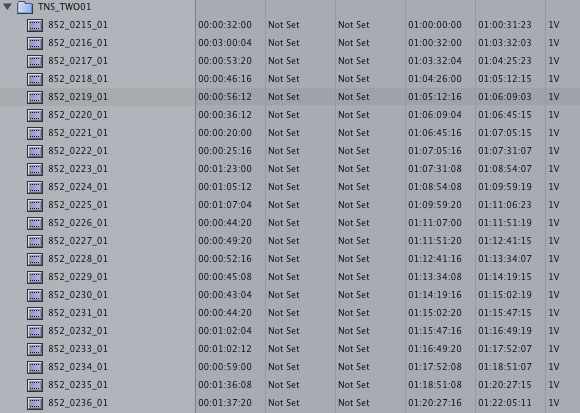Collapse the TNS_TWO01 bin disclosure triangle
Viewport: 580px width, 413px height.
click(7, 6)
